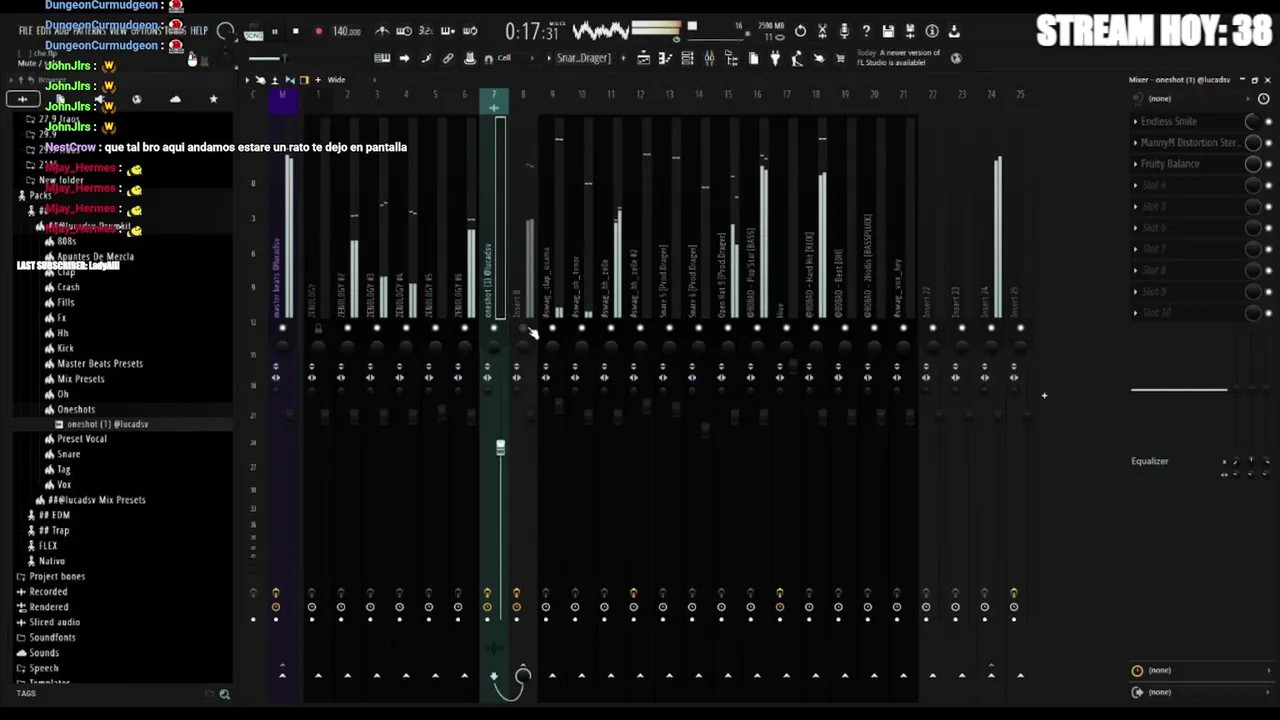Open the Snar..Drager pattern selector
Viewport: 1280px width, 720px height.
[583, 58]
